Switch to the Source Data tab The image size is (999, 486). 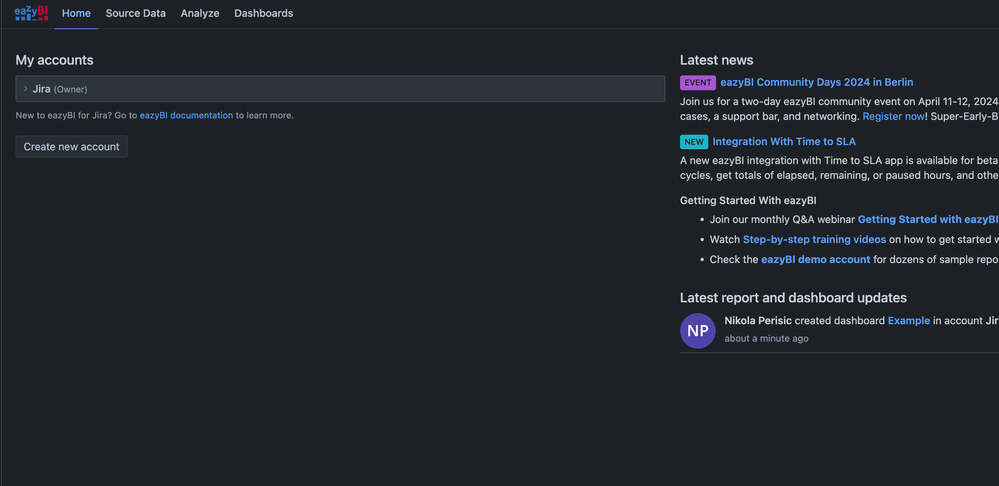[136, 13]
